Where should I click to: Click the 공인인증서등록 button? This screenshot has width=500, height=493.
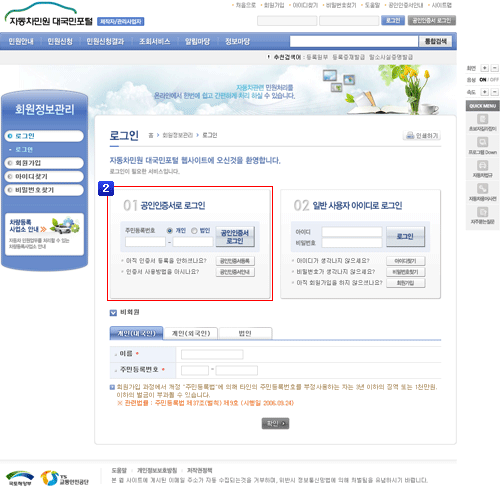point(235,261)
